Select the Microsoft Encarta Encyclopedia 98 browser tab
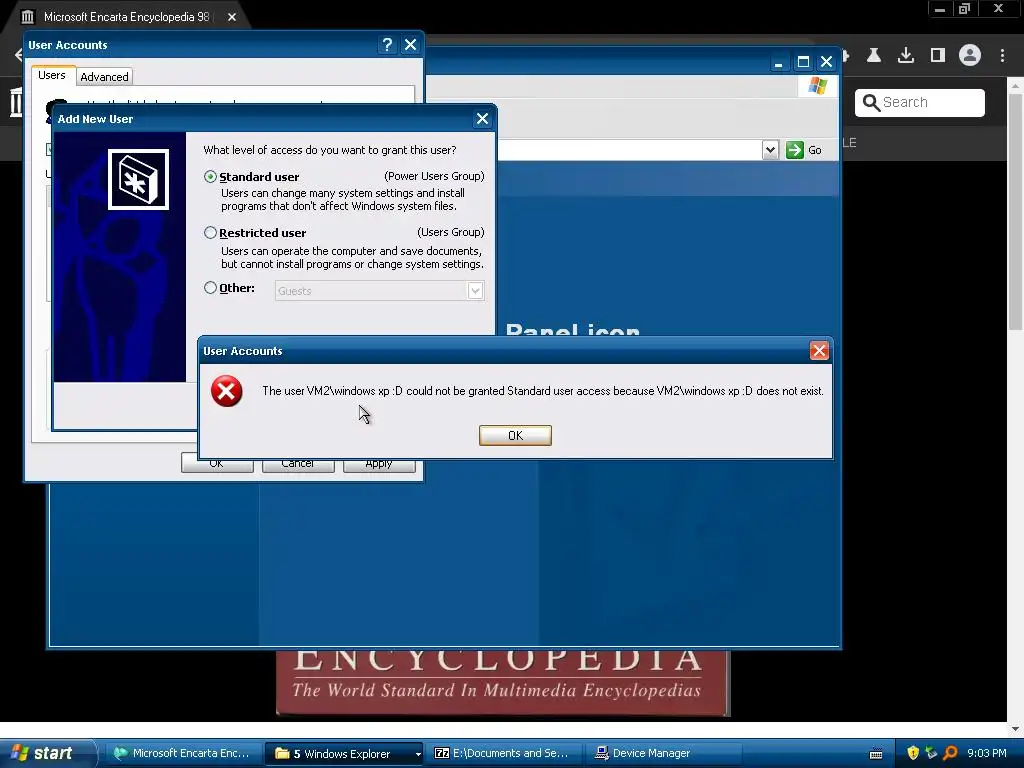 point(126,17)
